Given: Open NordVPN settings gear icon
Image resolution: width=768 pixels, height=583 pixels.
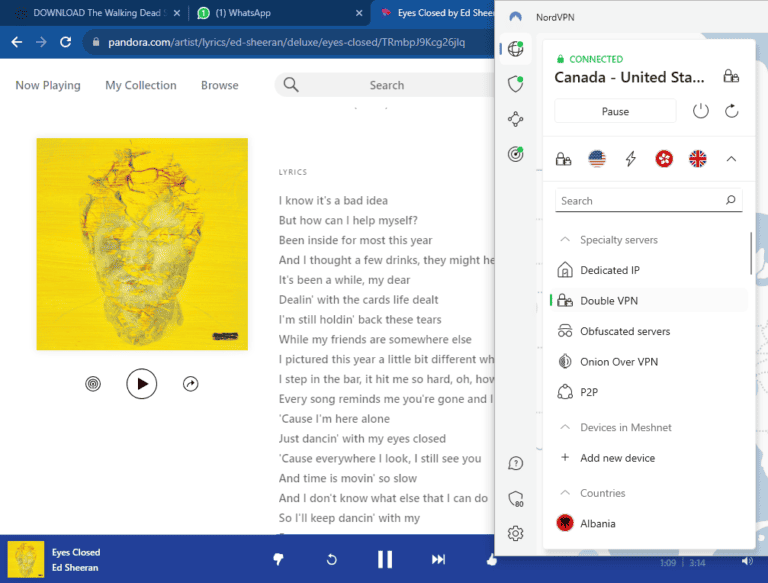Looking at the screenshot, I should tap(516, 533).
